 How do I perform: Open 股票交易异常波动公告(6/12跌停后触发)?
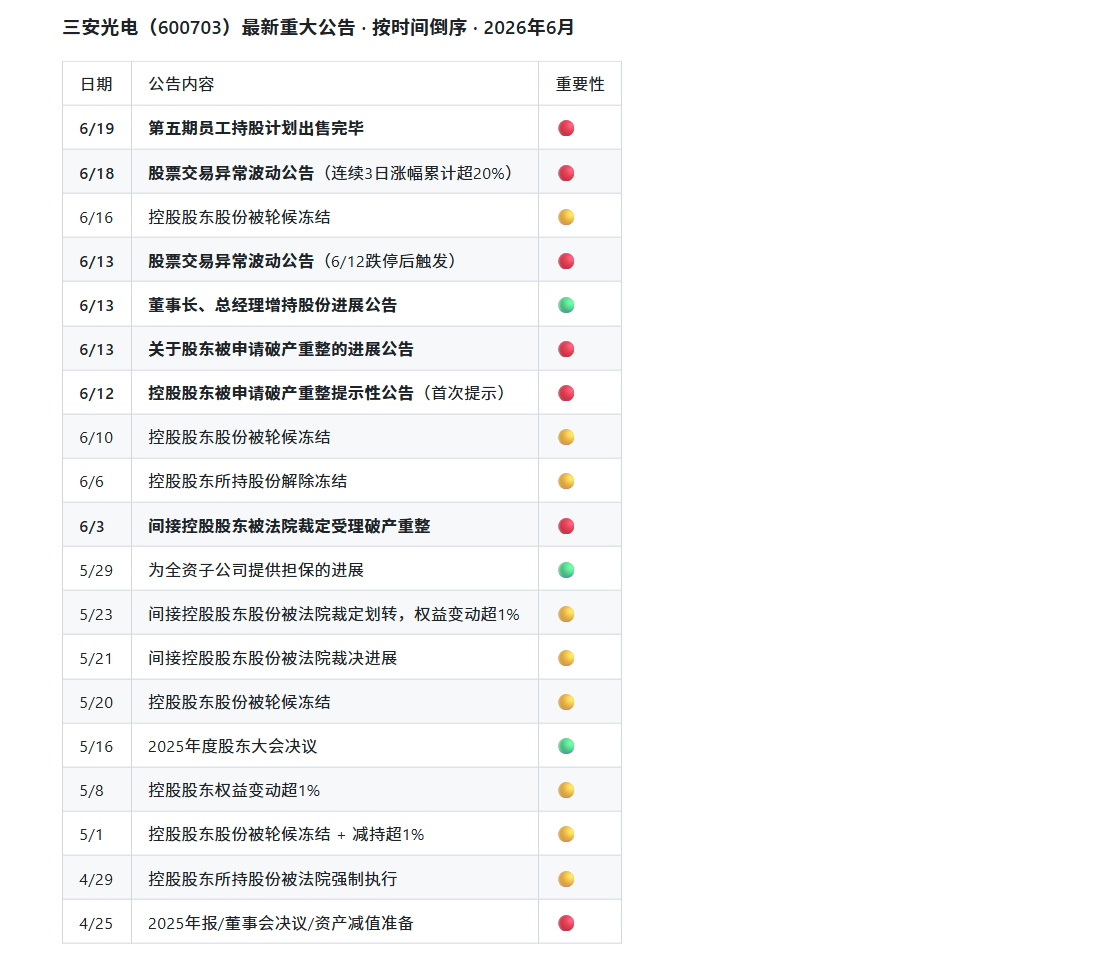coord(302,261)
